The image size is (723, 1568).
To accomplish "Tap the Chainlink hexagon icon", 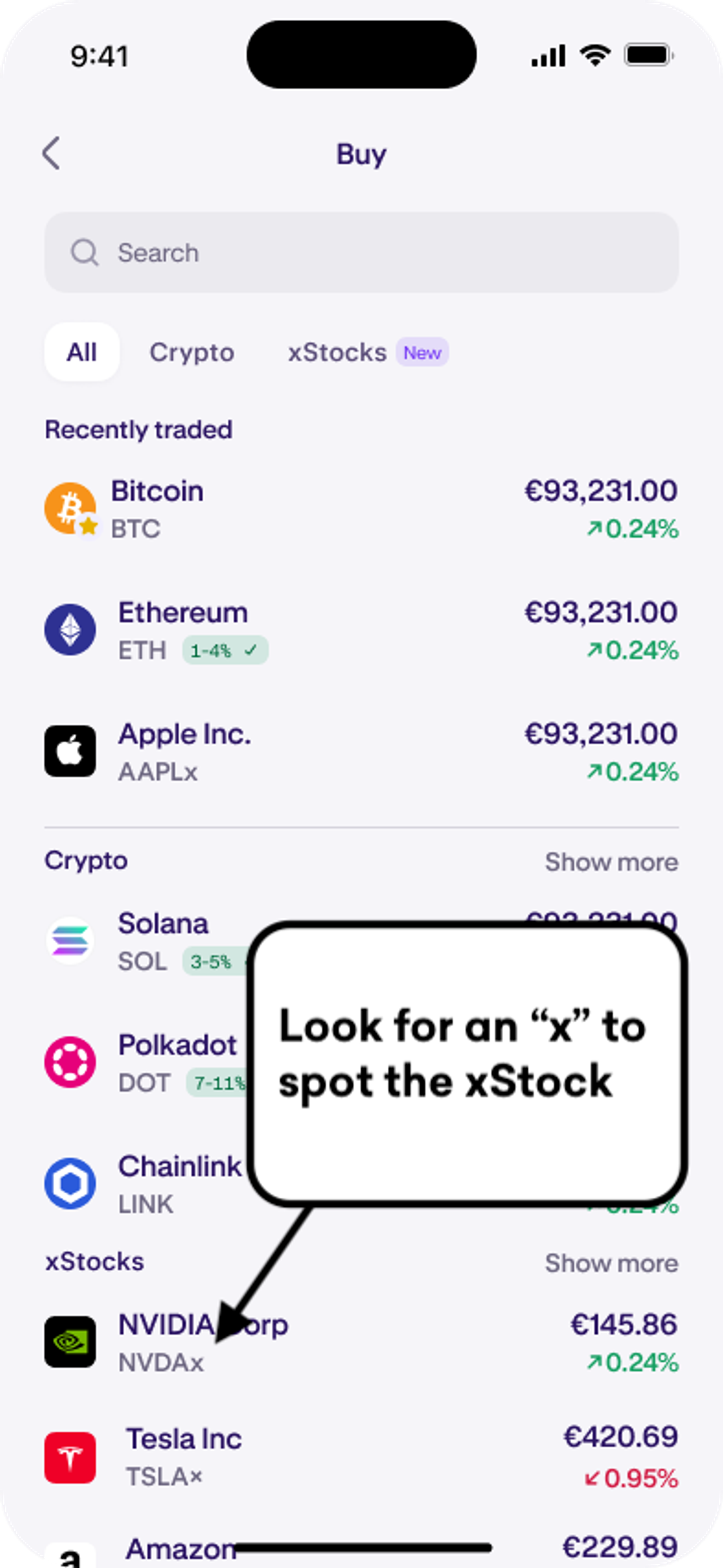I will 70,1183.
